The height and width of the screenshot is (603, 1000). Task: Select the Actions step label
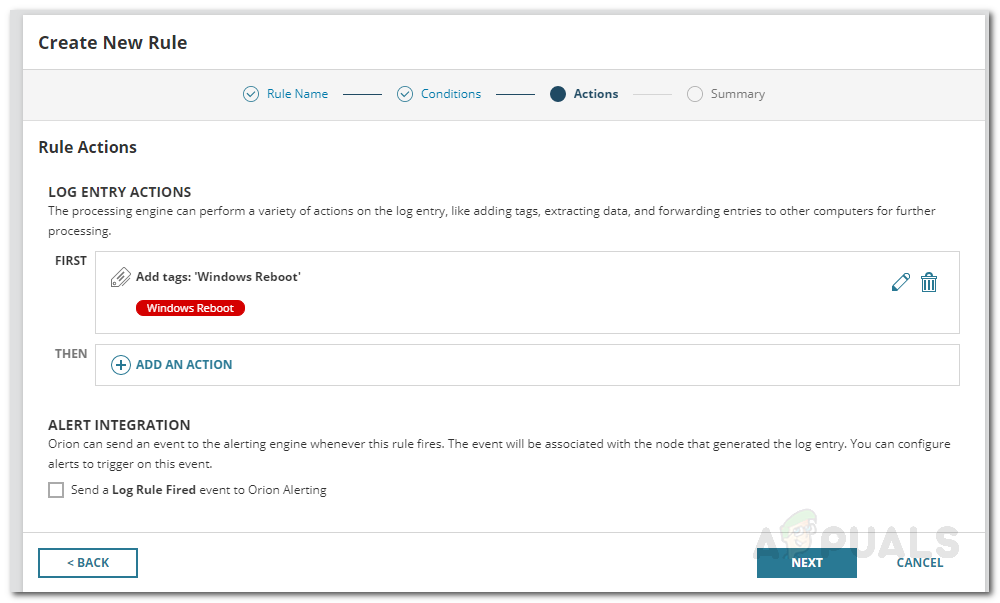[x=596, y=94]
